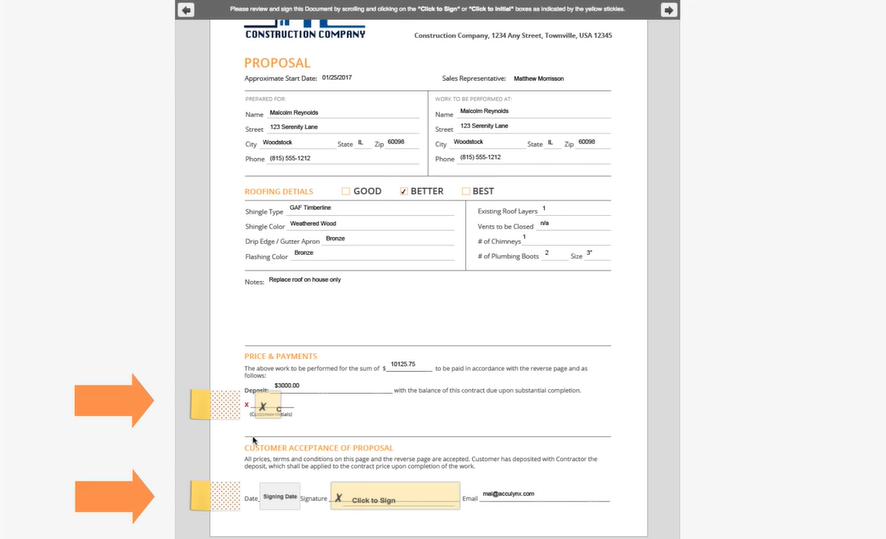Click shingle color Weathered Wood

[313, 224]
